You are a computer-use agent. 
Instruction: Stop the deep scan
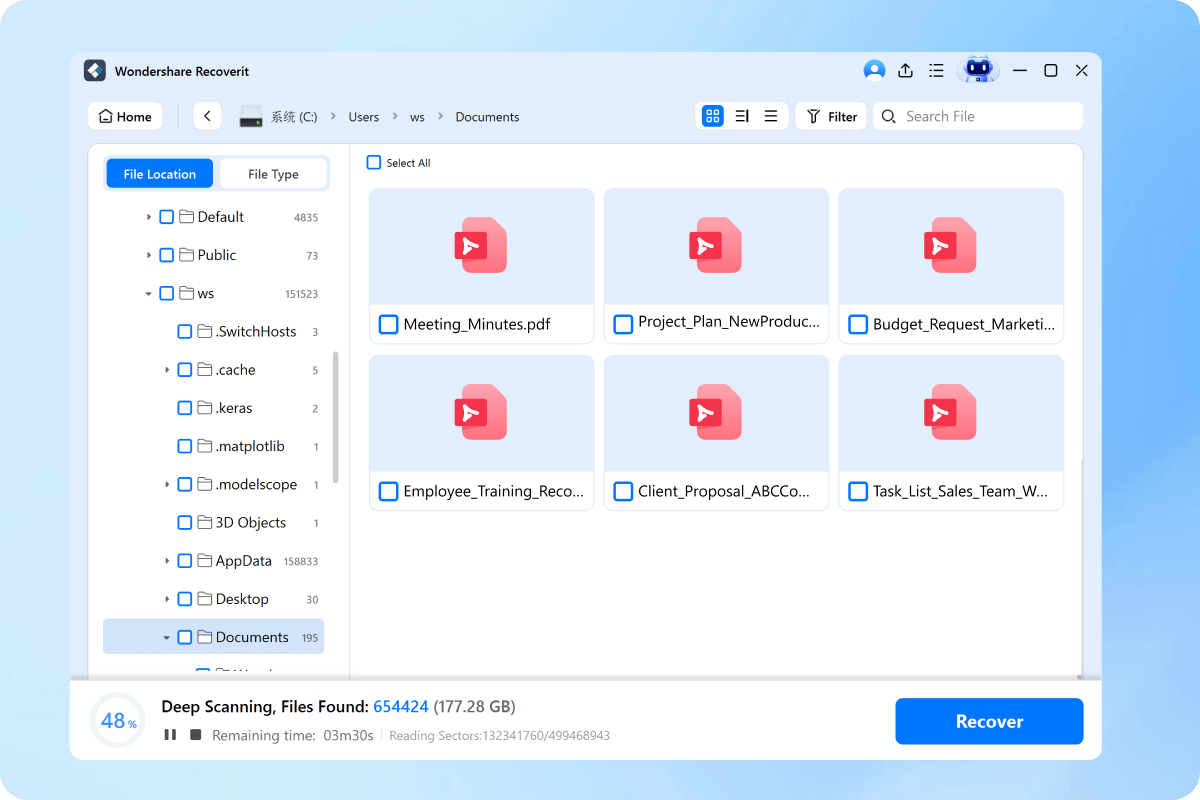(196, 735)
